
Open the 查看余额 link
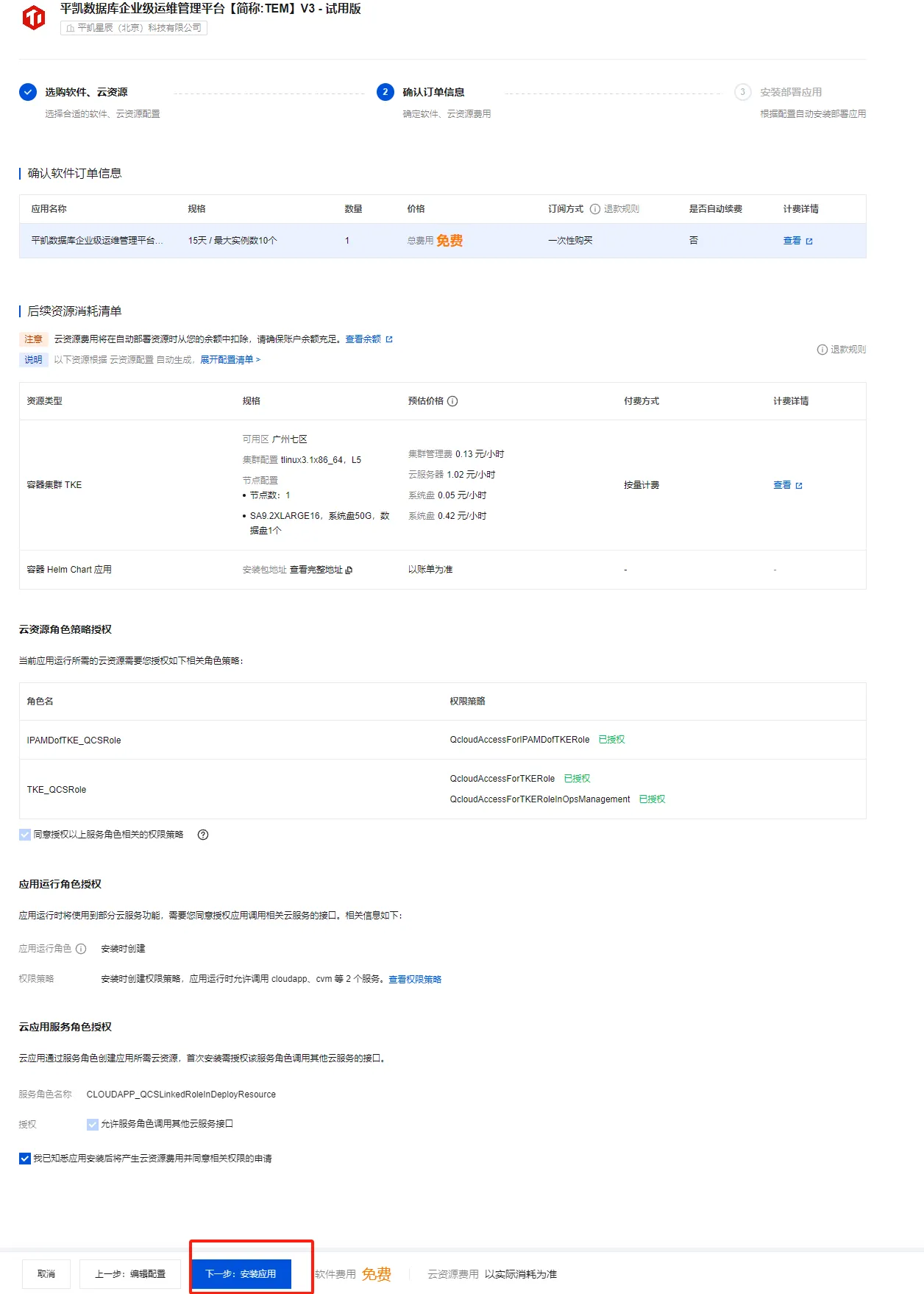[363, 339]
